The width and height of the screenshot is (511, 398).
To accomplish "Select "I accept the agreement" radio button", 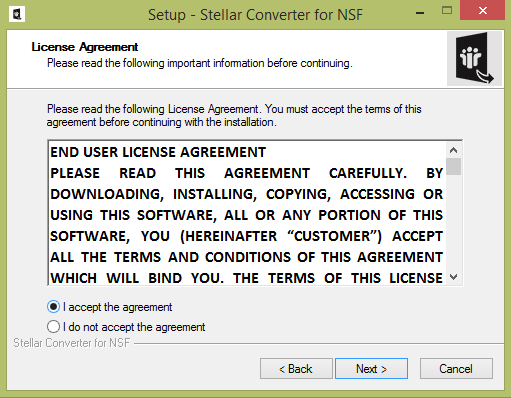I will 53,307.
